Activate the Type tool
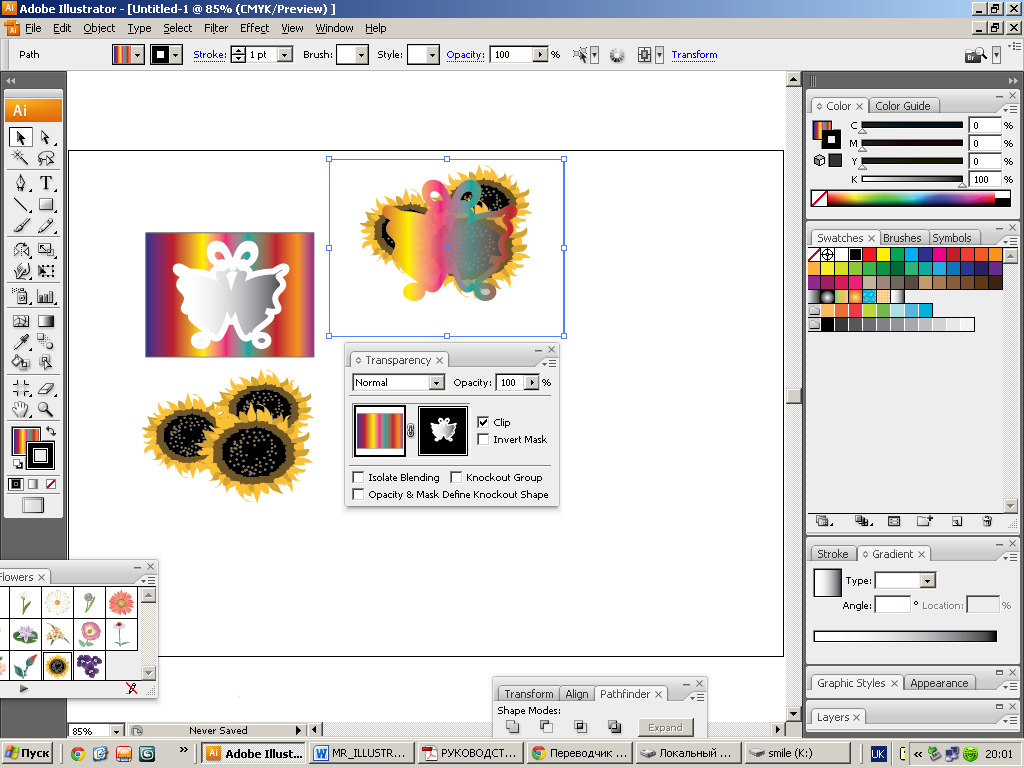This screenshot has width=1024, height=768. pos(45,183)
